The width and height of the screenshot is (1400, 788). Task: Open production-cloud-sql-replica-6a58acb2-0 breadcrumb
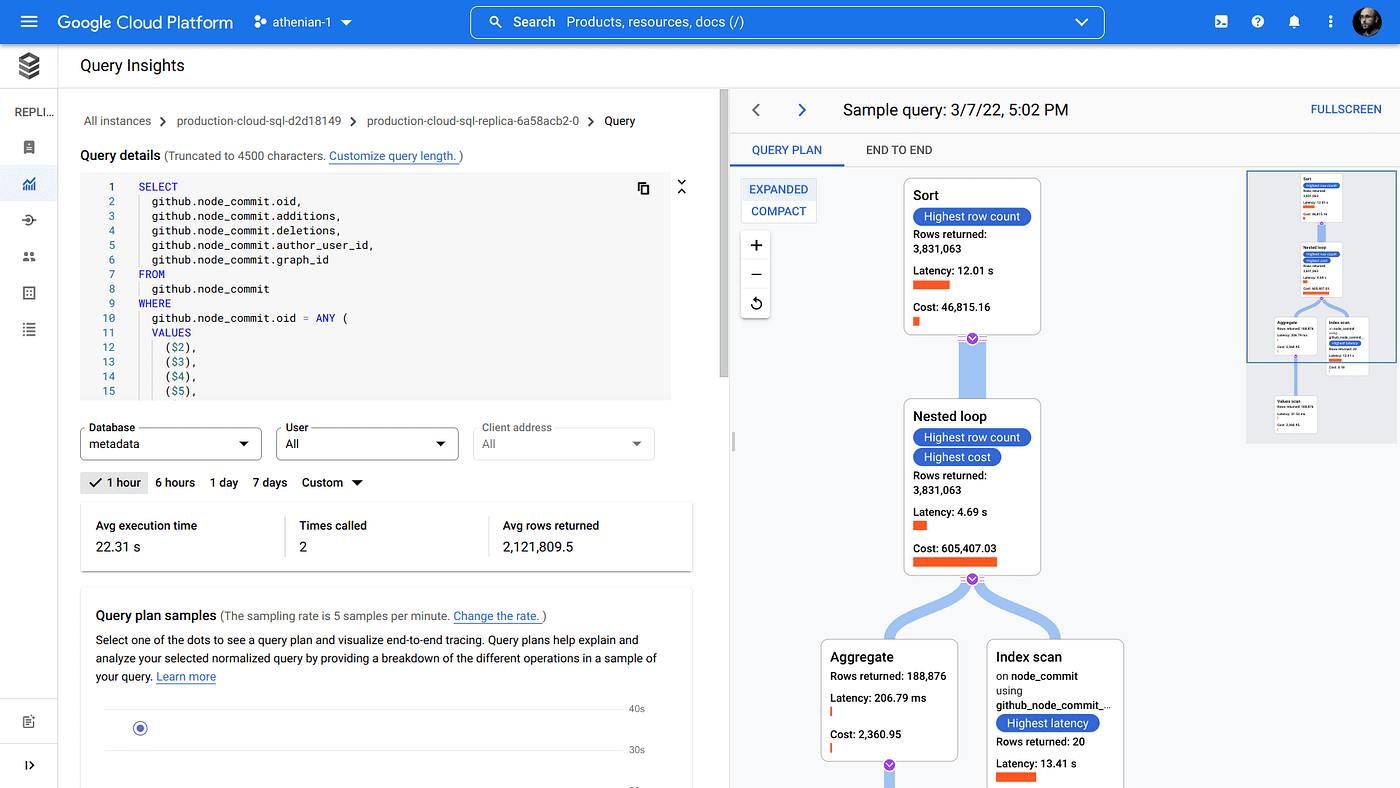tap(473, 121)
